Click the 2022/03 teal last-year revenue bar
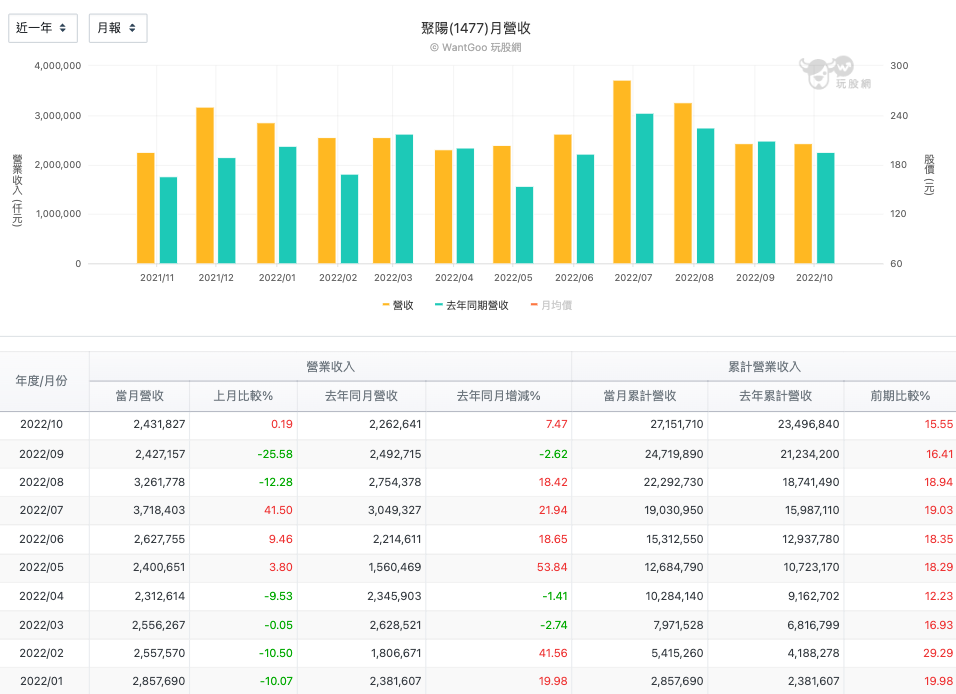The image size is (956, 694). point(404,199)
